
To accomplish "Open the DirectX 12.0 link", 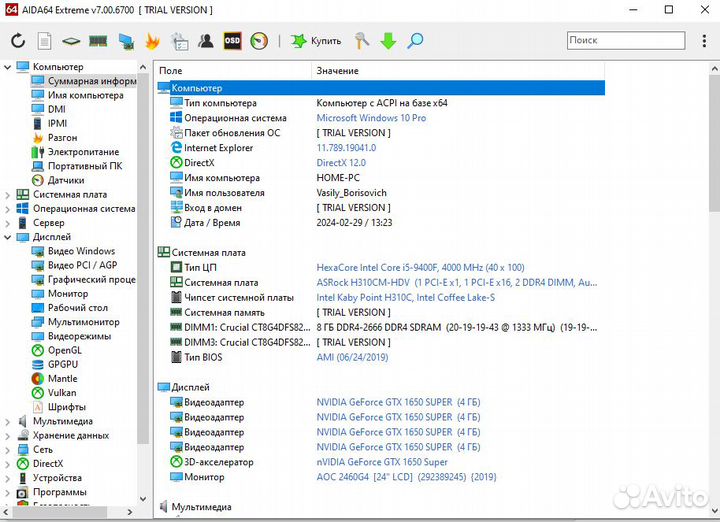I will 341,163.
